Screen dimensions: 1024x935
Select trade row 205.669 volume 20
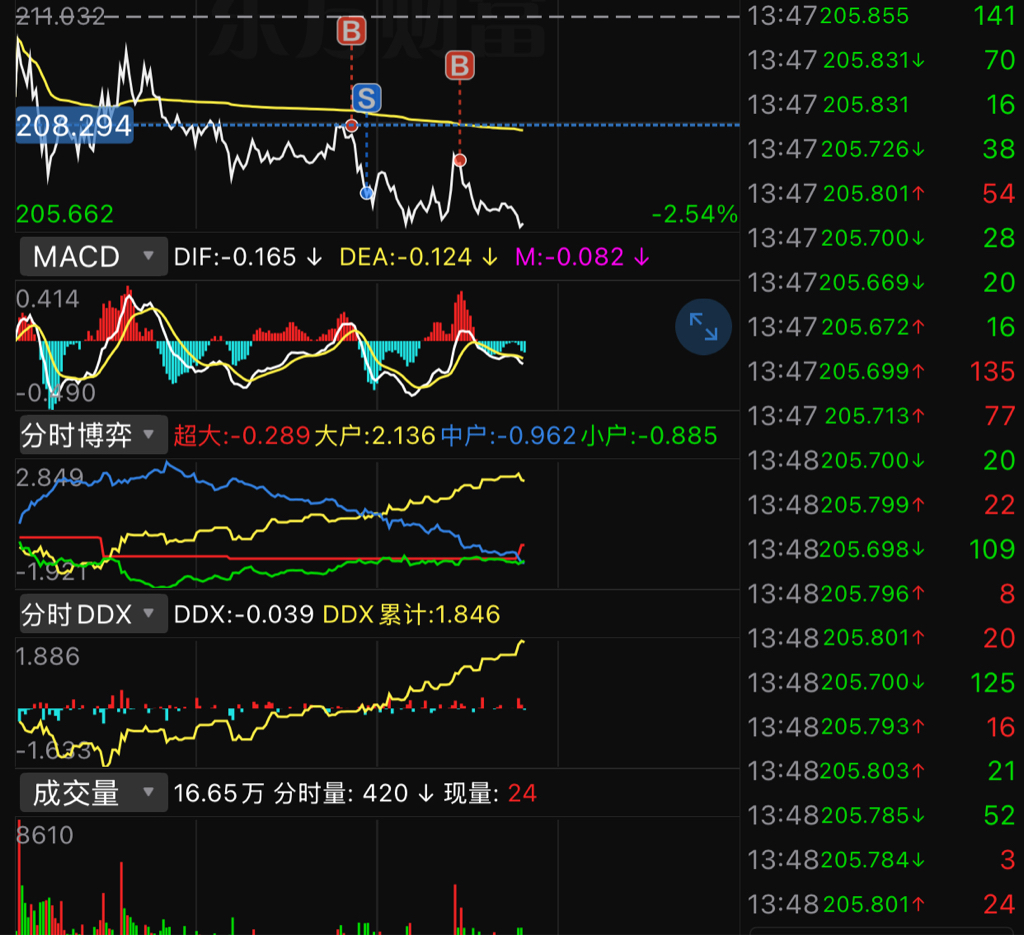click(882, 283)
